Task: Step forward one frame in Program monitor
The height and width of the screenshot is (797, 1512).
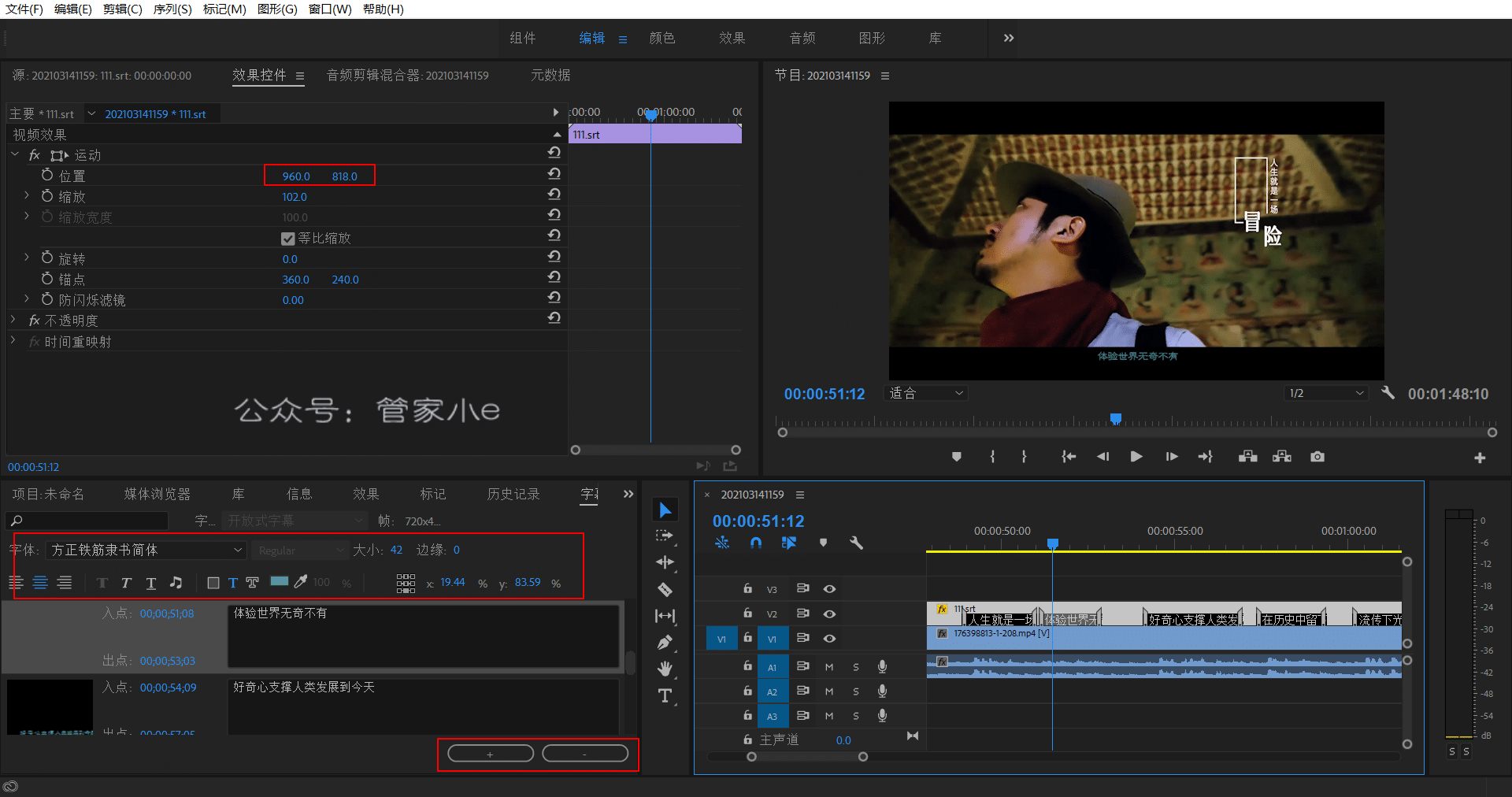Action: pyautogui.click(x=1172, y=457)
